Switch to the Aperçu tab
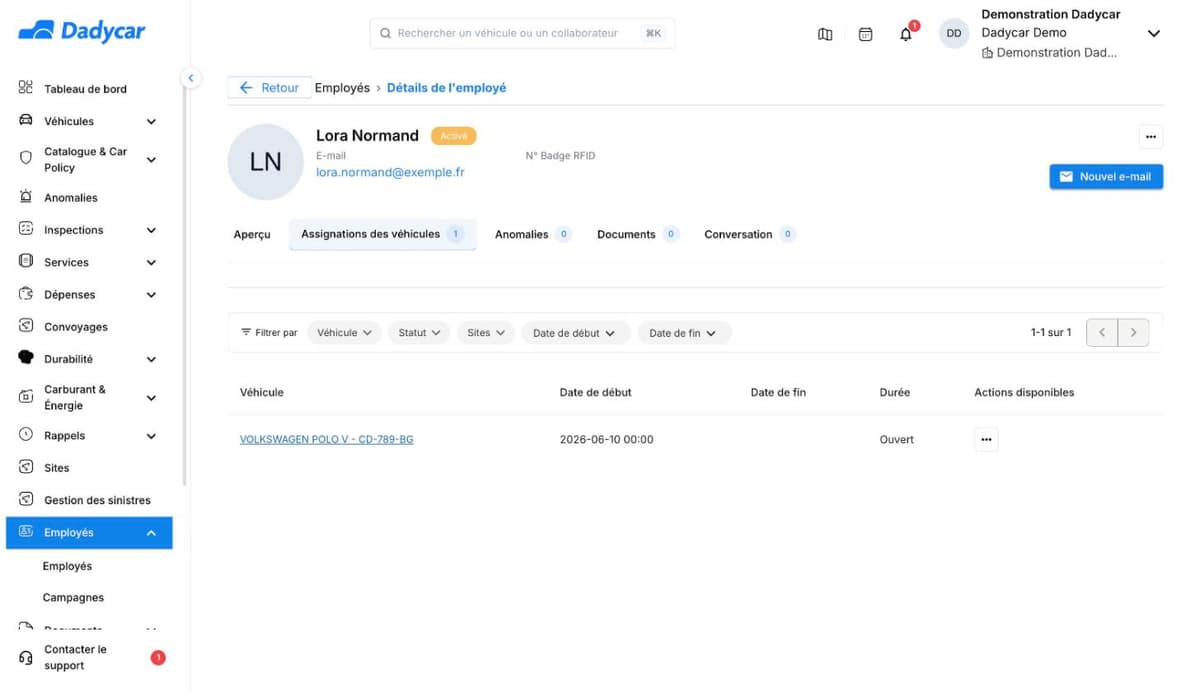 point(252,235)
